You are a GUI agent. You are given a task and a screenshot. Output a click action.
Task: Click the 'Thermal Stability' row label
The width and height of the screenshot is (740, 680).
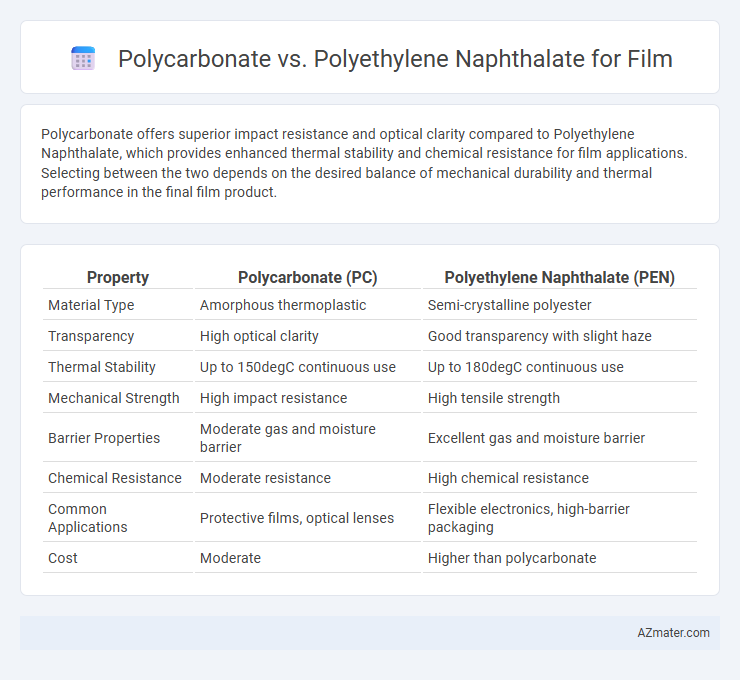[102, 367]
